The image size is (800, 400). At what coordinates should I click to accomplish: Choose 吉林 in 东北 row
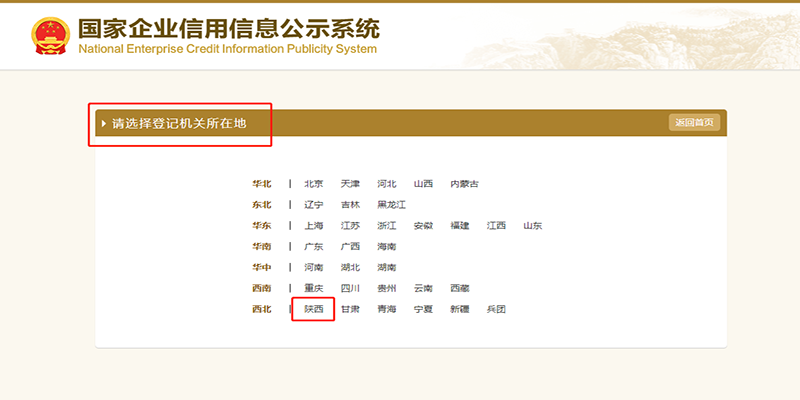point(350,205)
